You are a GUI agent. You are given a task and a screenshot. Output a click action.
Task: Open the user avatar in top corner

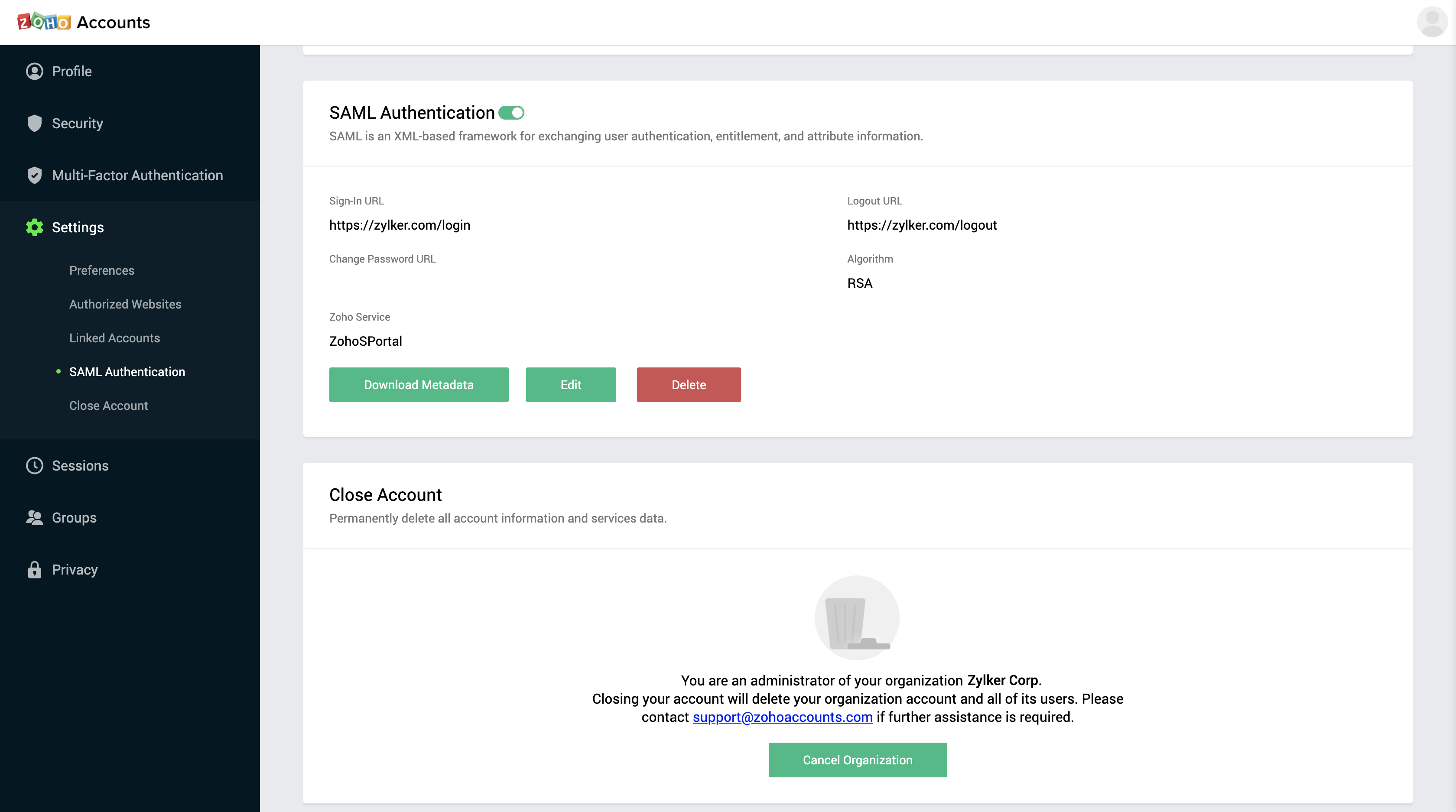[1432, 22]
